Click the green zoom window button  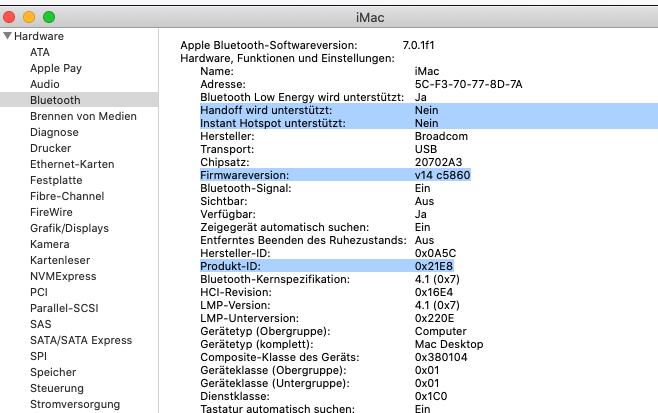pos(49,17)
